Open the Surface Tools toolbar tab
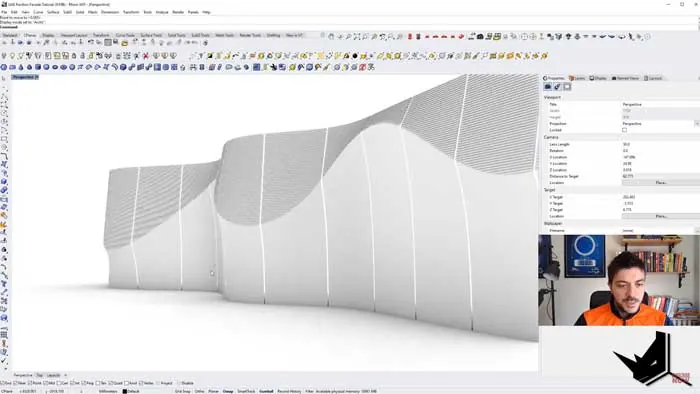 [151, 35]
